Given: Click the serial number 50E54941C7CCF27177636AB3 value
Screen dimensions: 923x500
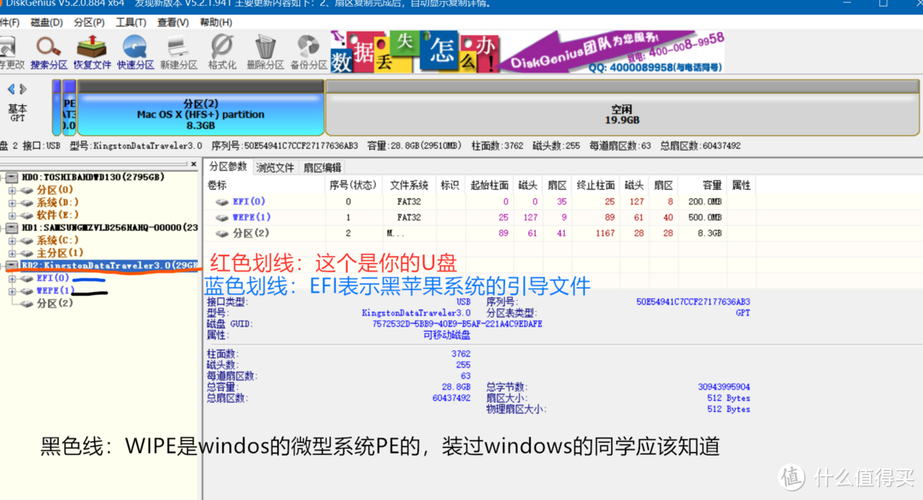Looking at the screenshot, I should coord(693,302).
